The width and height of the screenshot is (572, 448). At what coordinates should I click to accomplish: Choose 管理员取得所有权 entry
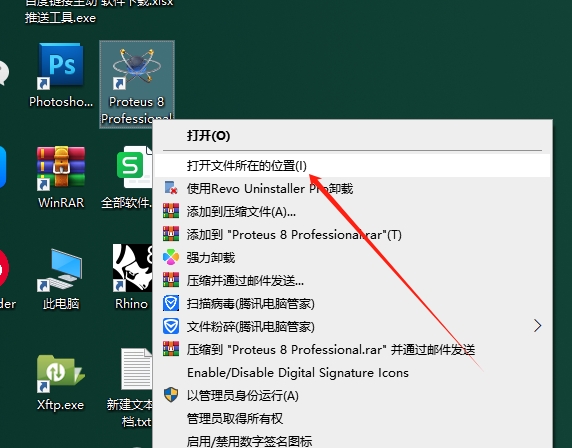(x=352, y=418)
